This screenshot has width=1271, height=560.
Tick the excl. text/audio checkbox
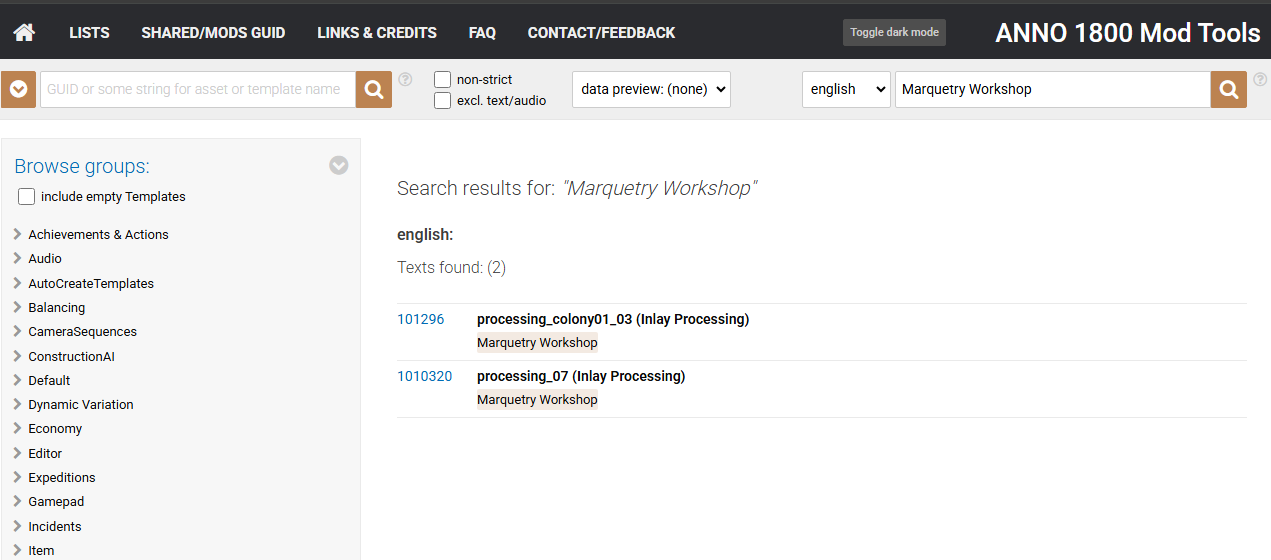[442, 100]
